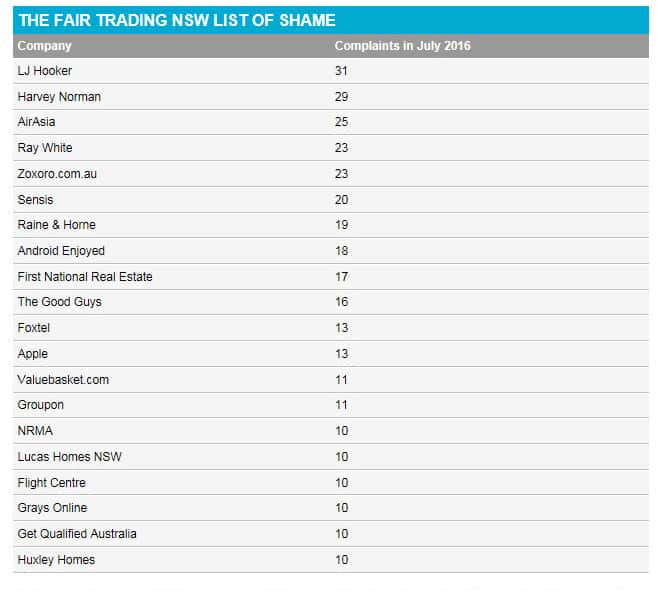Select the Zoxoro.com.au entry
Viewport: 658px width, 591px height.
(57, 174)
